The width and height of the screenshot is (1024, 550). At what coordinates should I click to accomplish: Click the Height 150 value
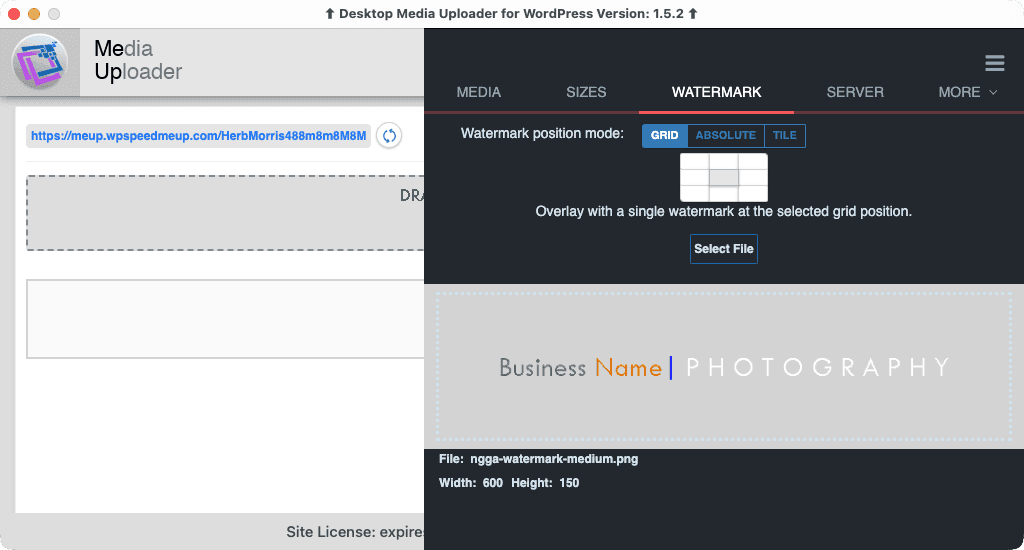(569, 483)
